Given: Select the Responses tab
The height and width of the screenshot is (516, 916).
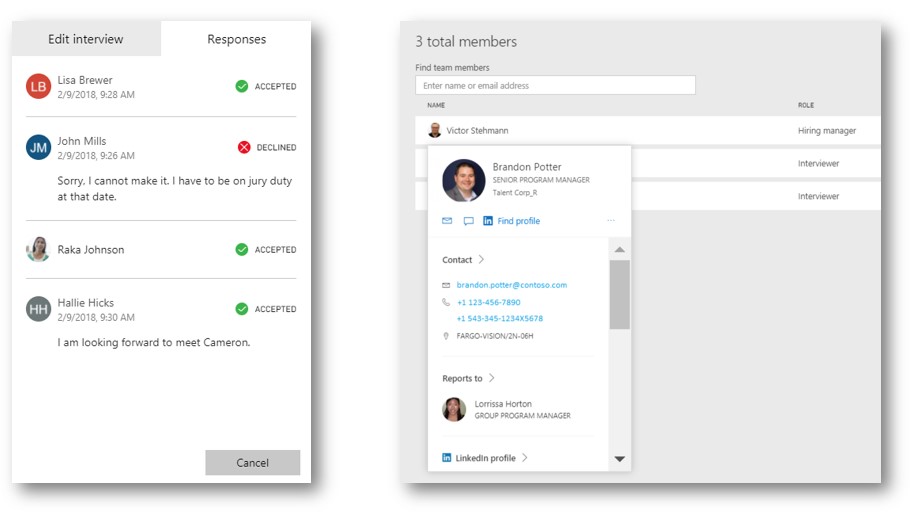Looking at the screenshot, I should pyautogui.click(x=236, y=39).
